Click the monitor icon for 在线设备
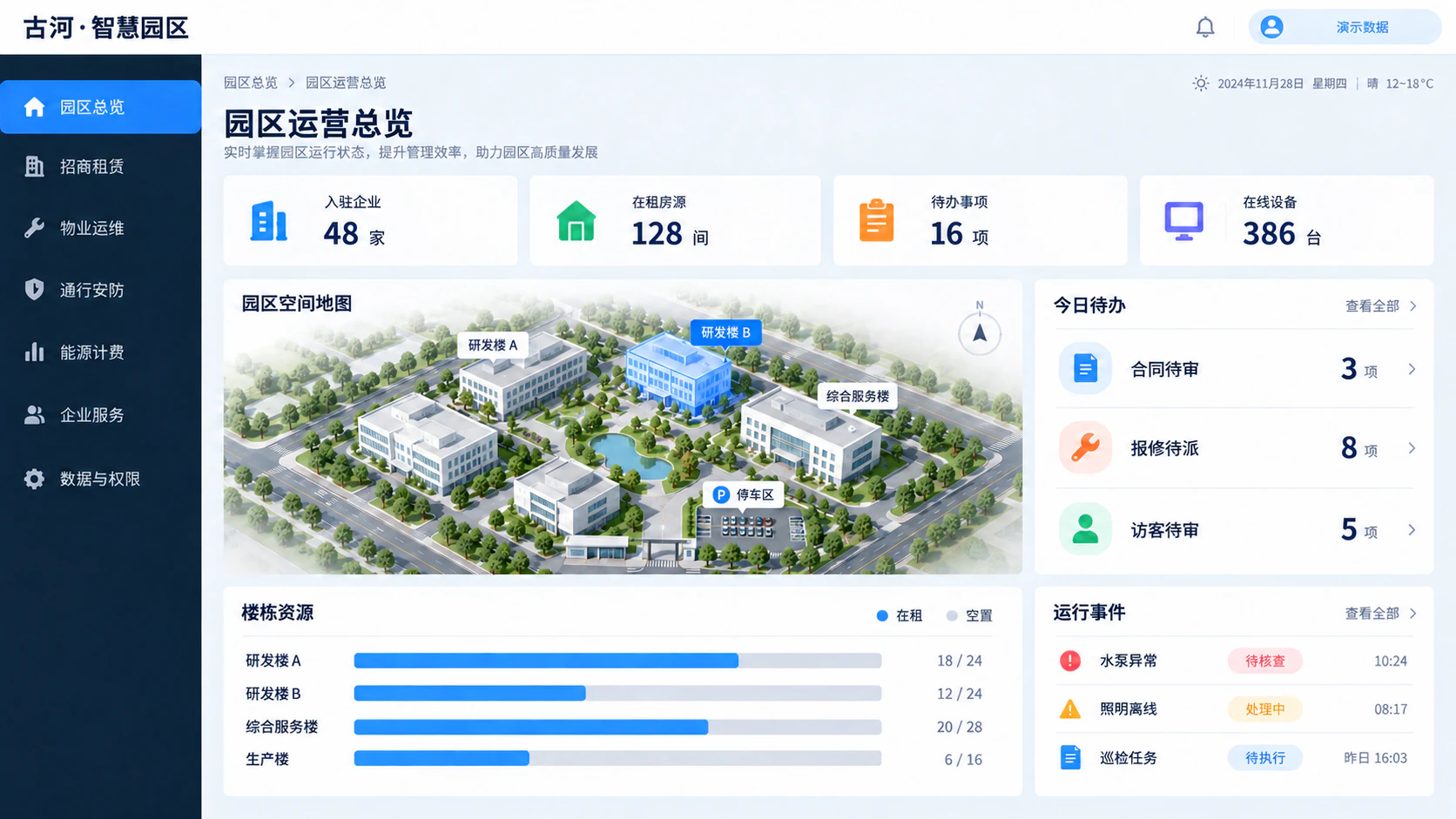The width and height of the screenshot is (1456, 819). click(1184, 221)
